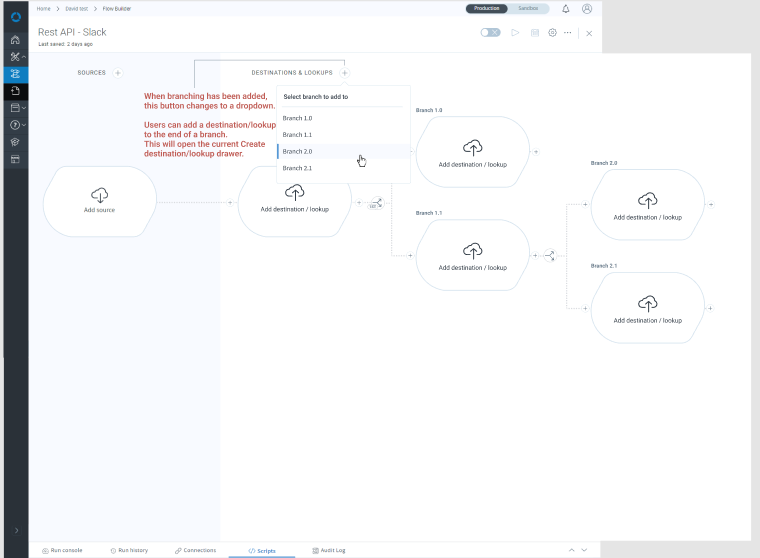Click the branching icon after Branch 1.1
This screenshot has height=558, width=760.
[549, 256]
